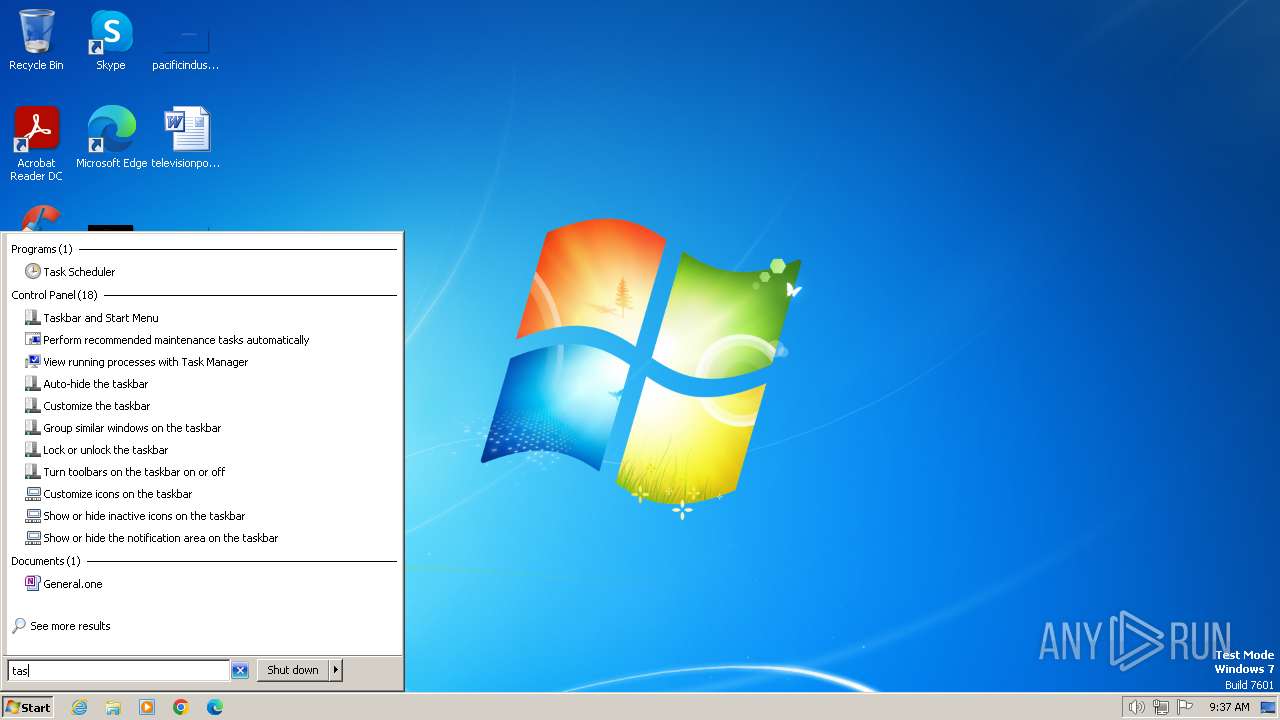Open File Explorer from the taskbar

[113, 707]
